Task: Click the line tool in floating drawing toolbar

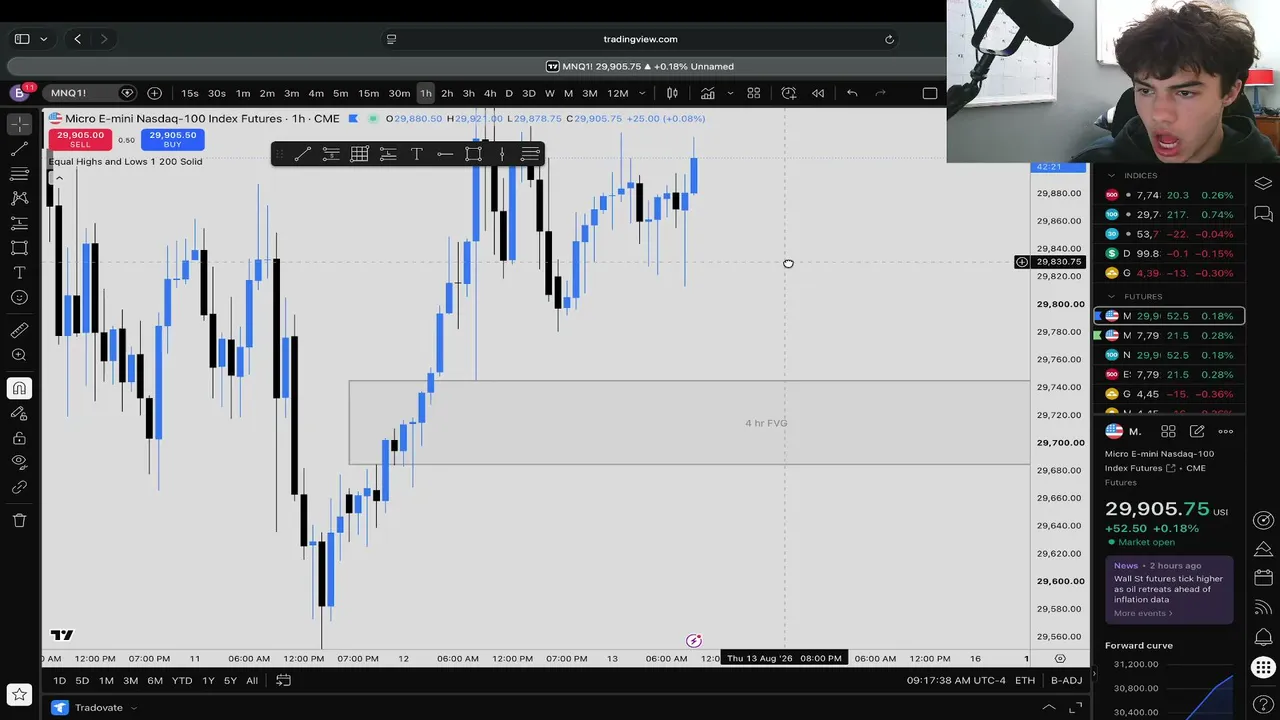Action: [303, 154]
